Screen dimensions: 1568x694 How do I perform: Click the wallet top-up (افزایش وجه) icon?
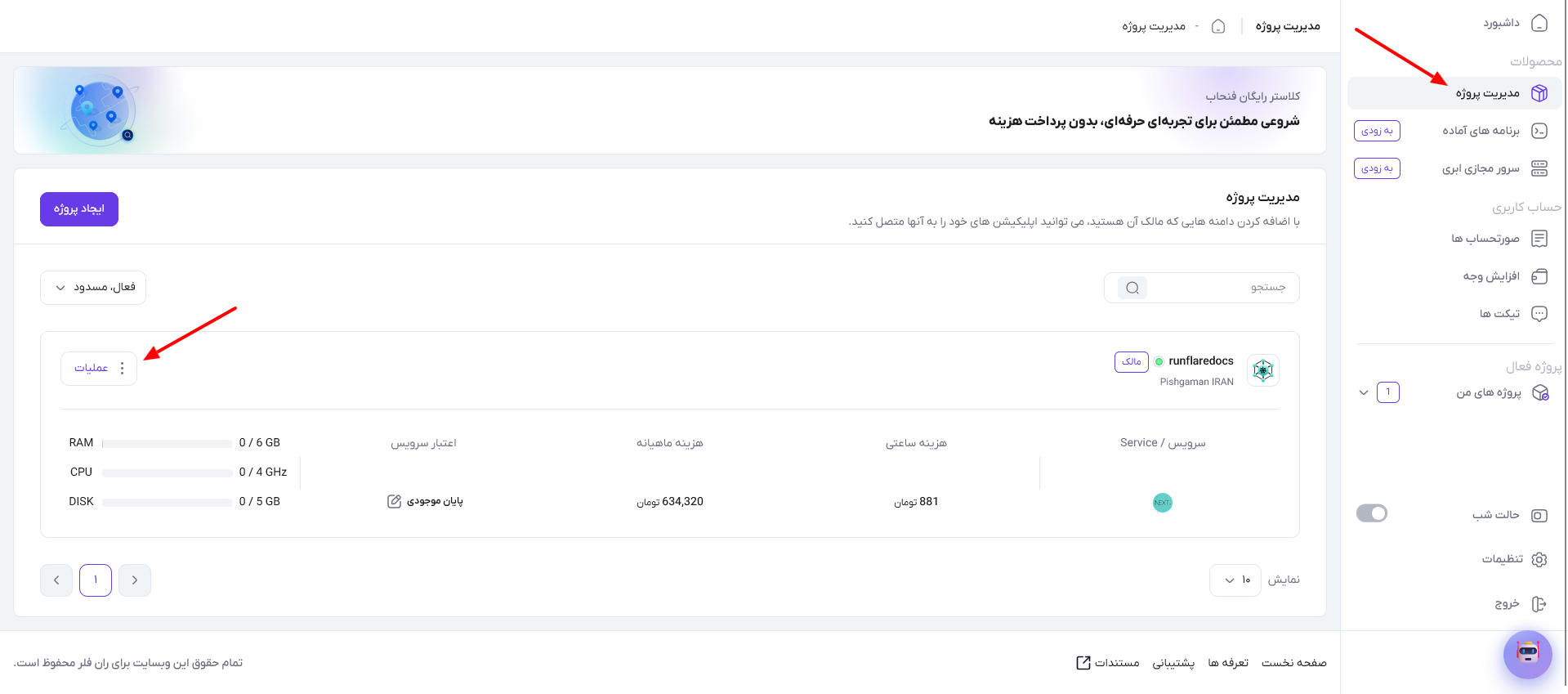point(1539,276)
